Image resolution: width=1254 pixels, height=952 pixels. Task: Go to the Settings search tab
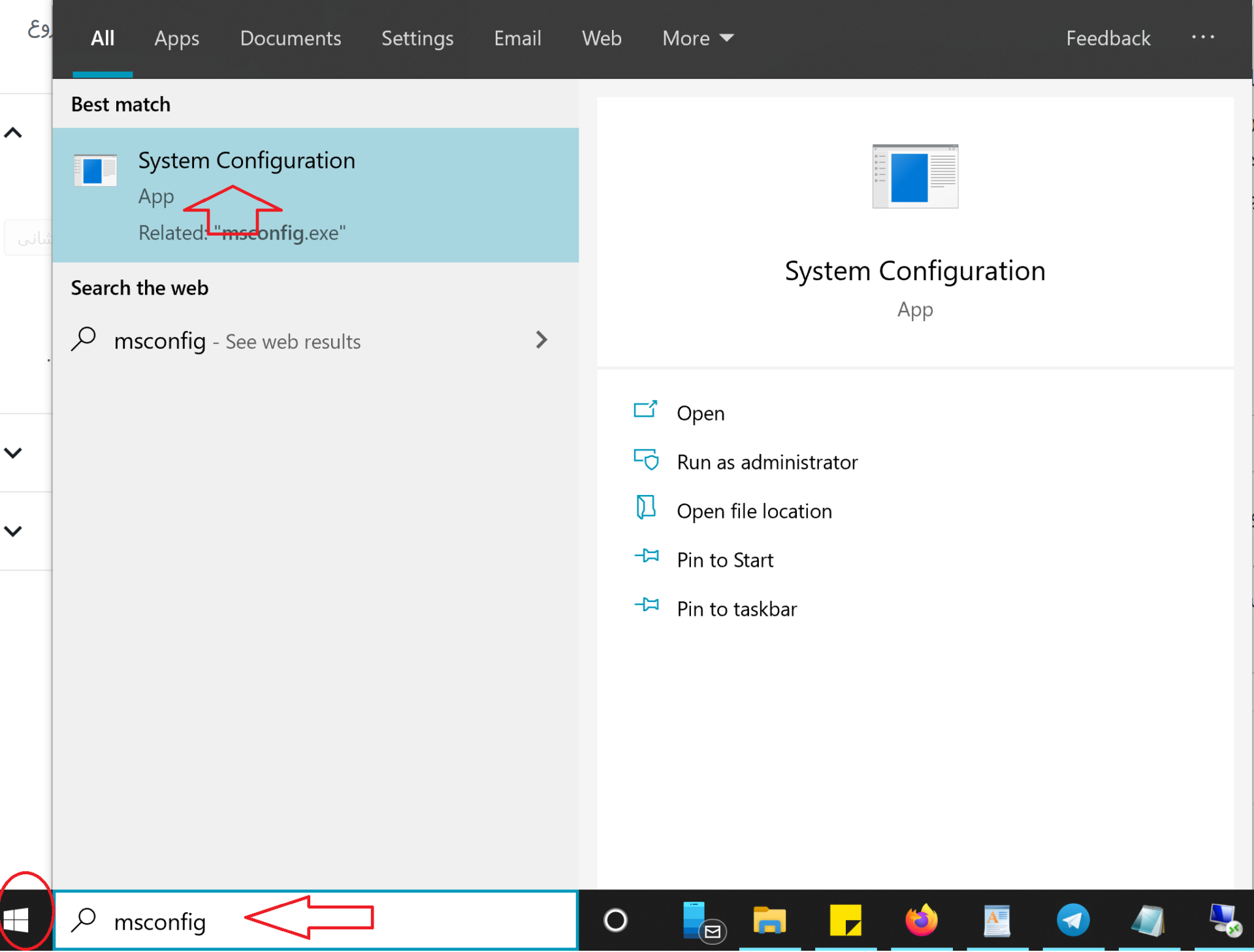click(417, 39)
